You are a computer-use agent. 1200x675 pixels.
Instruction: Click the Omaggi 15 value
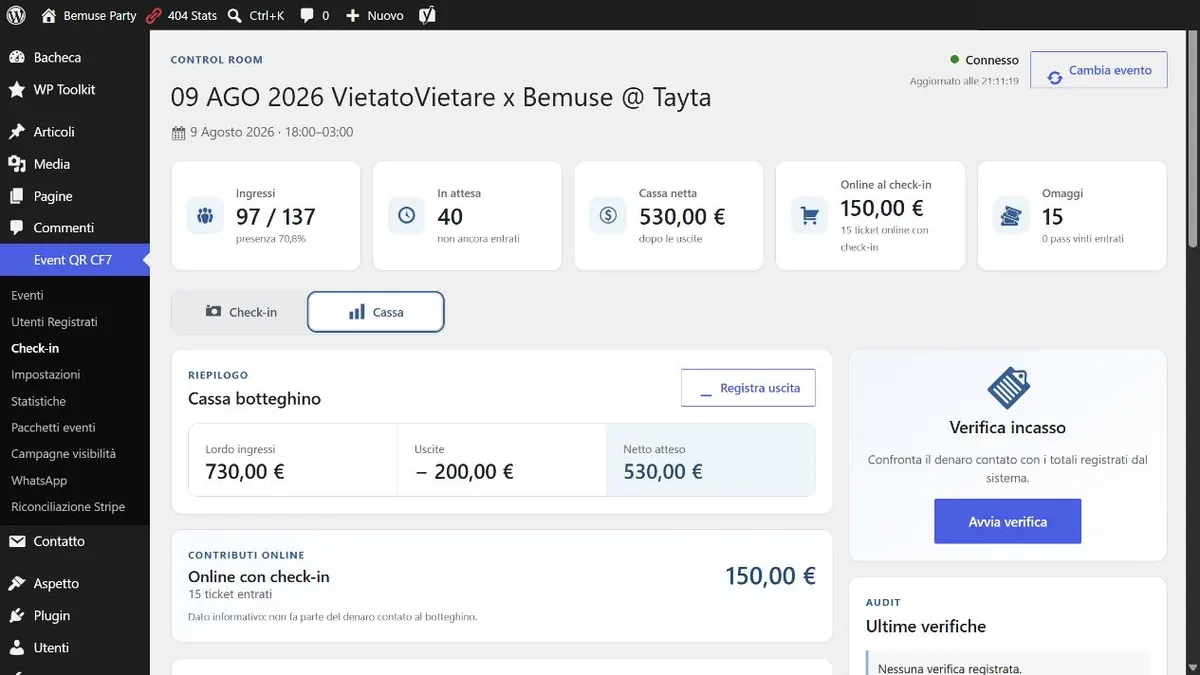pyautogui.click(x=1052, y=216)
